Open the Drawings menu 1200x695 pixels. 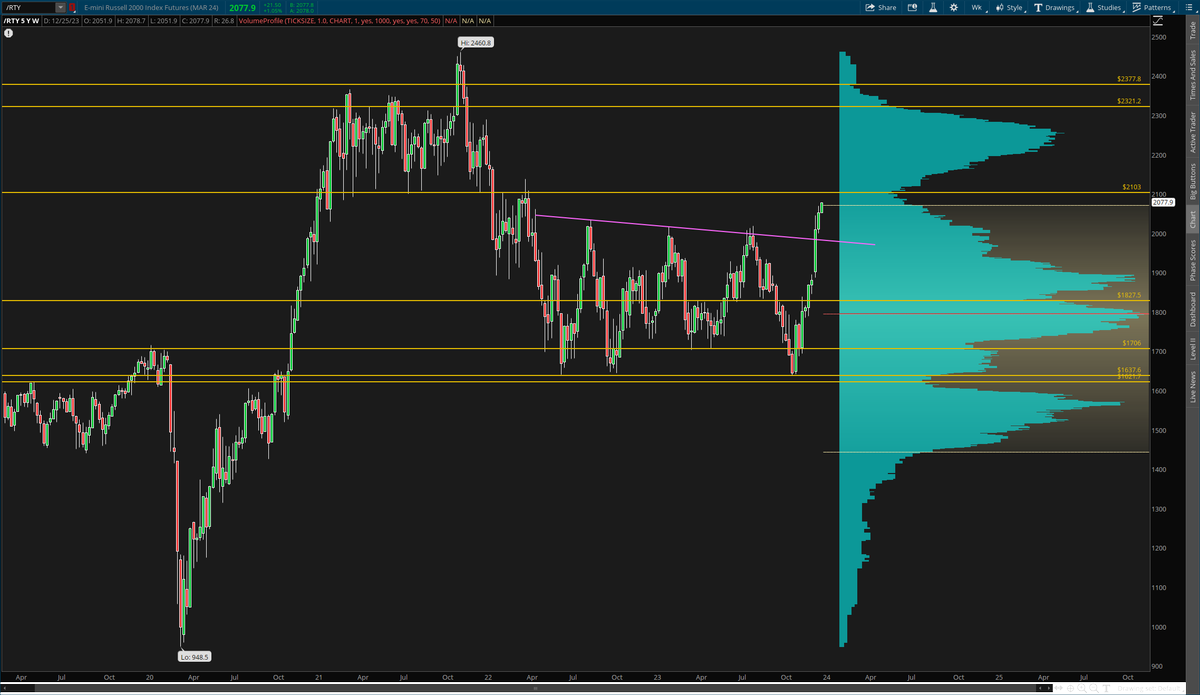[1056, 7]
